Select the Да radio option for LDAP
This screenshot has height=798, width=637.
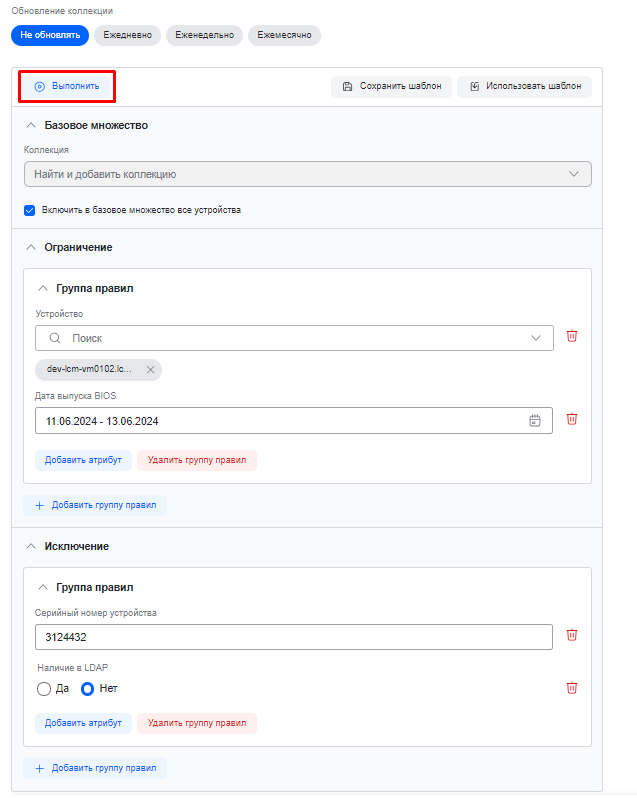pos(43,688)
